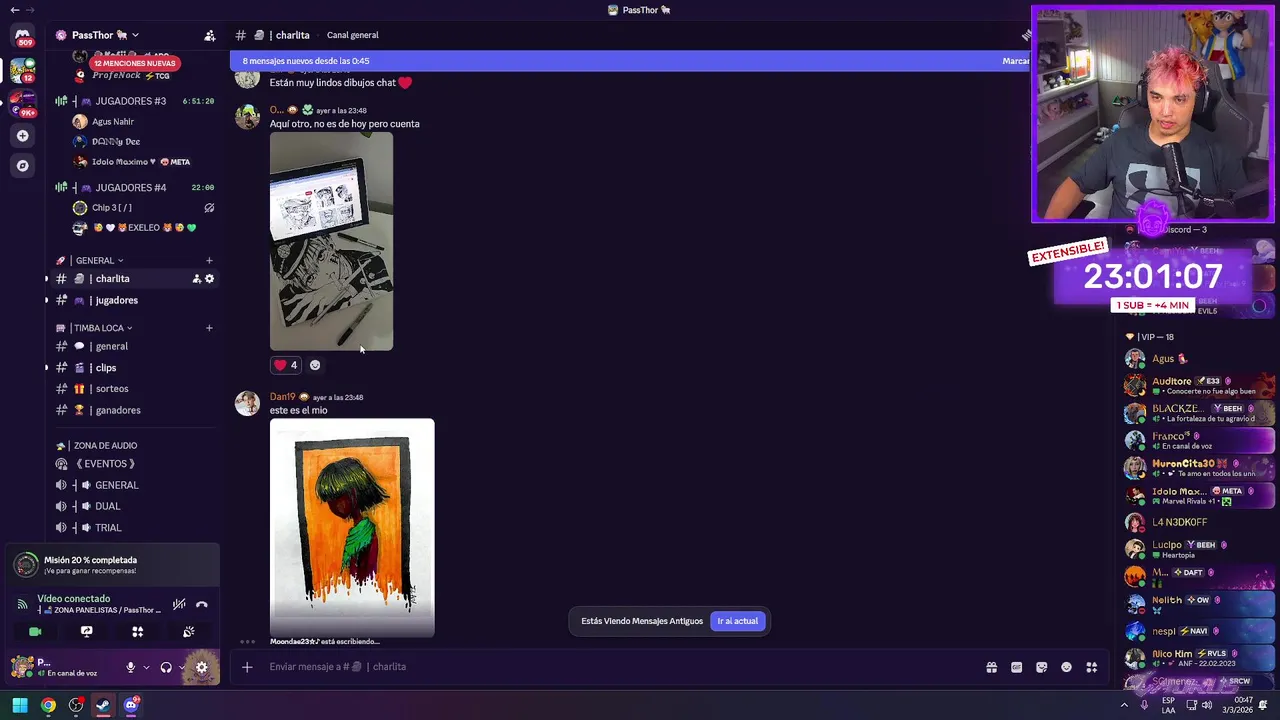Viewport: 1280px width, 720px height.
Task: Toggle noise suppression icon in voice panel
Action: 179,604
